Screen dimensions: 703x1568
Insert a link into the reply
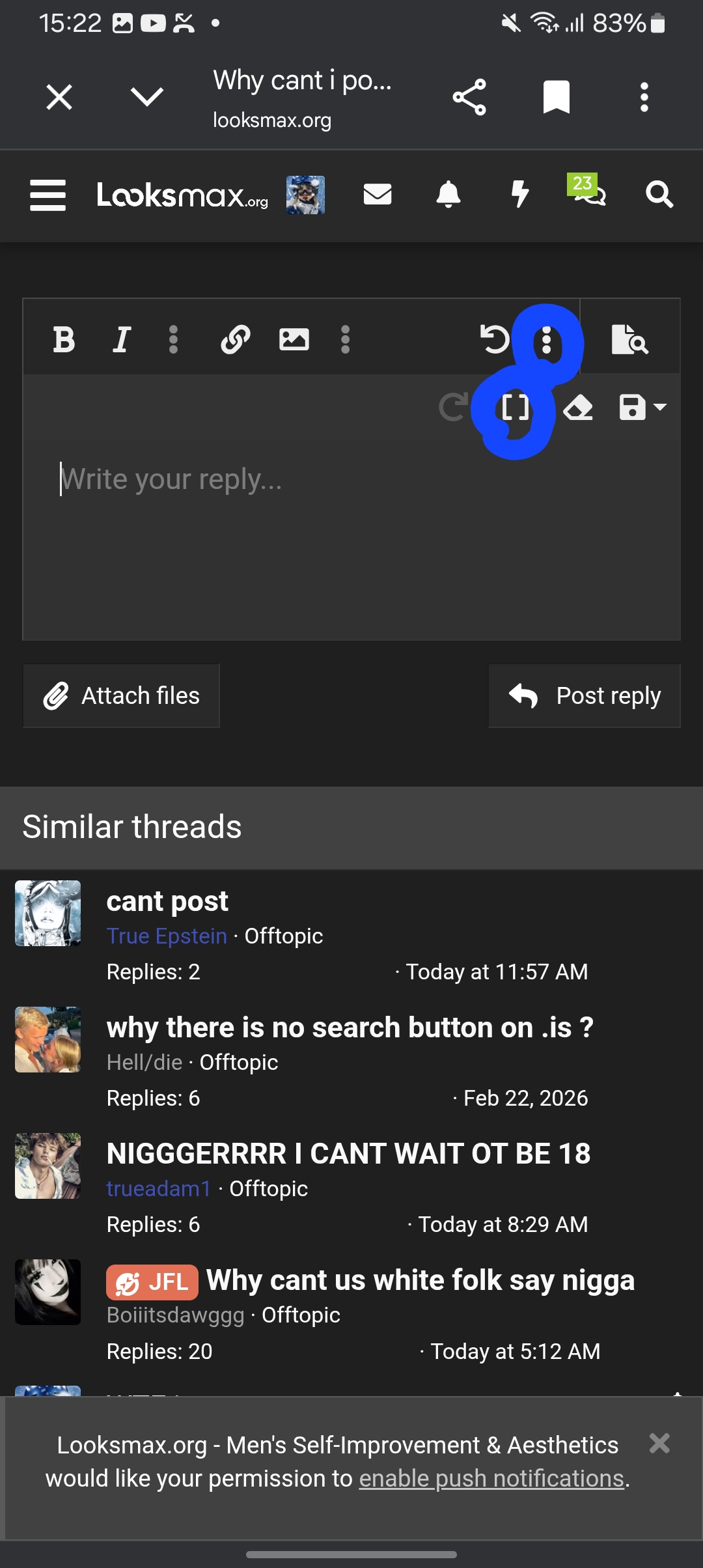[x=235, y=339]
